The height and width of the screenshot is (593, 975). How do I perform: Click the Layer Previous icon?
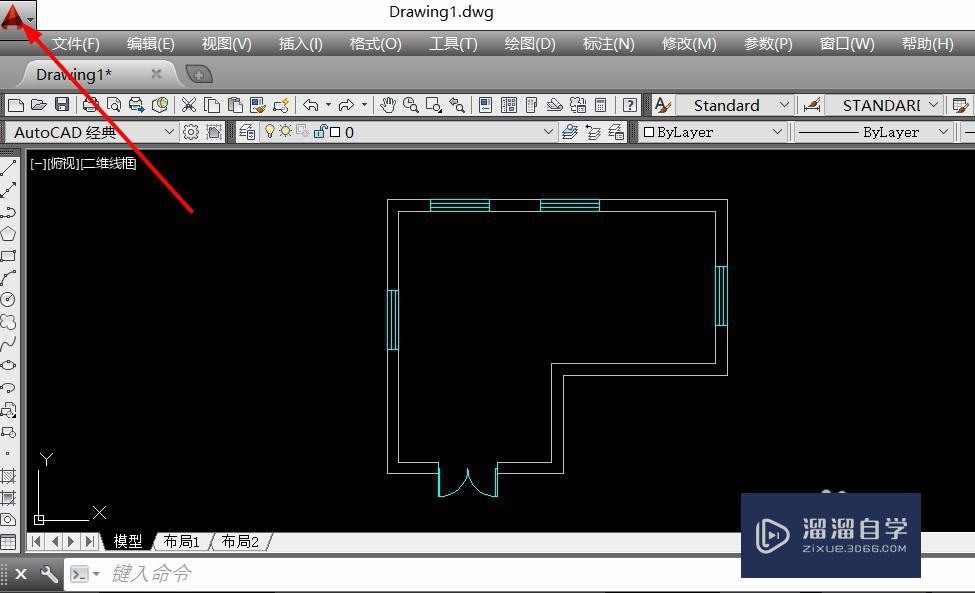pos(593,132)
